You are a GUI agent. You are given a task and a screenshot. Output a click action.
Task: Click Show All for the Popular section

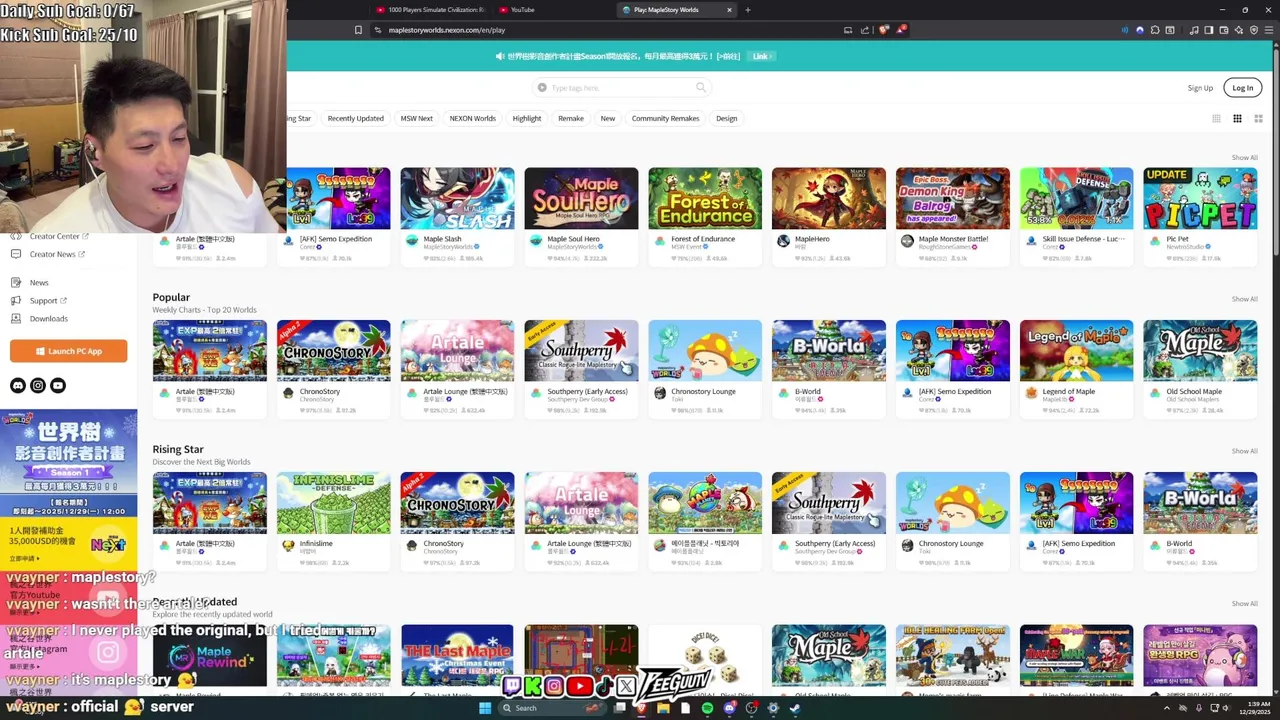(1244, 299)
